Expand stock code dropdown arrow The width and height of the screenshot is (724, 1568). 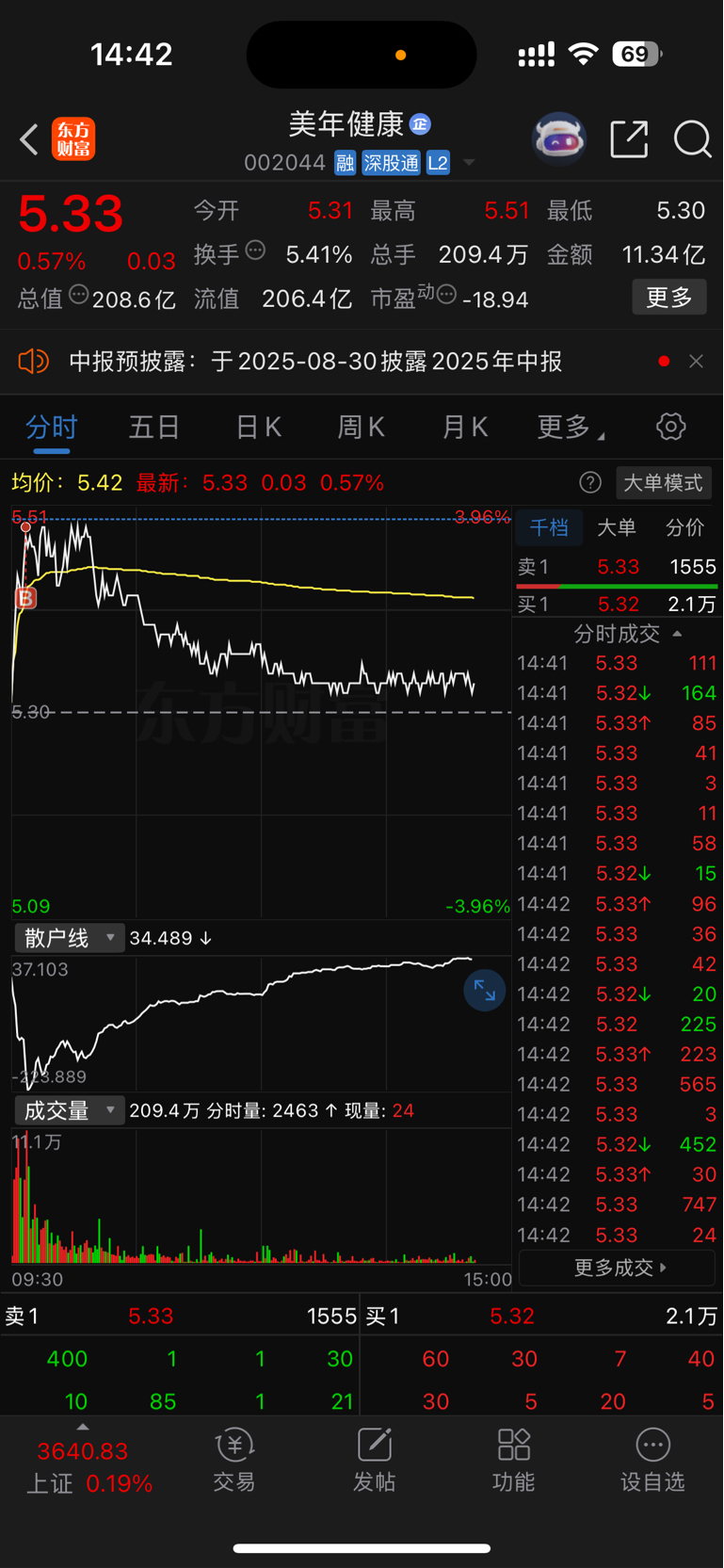468,164
